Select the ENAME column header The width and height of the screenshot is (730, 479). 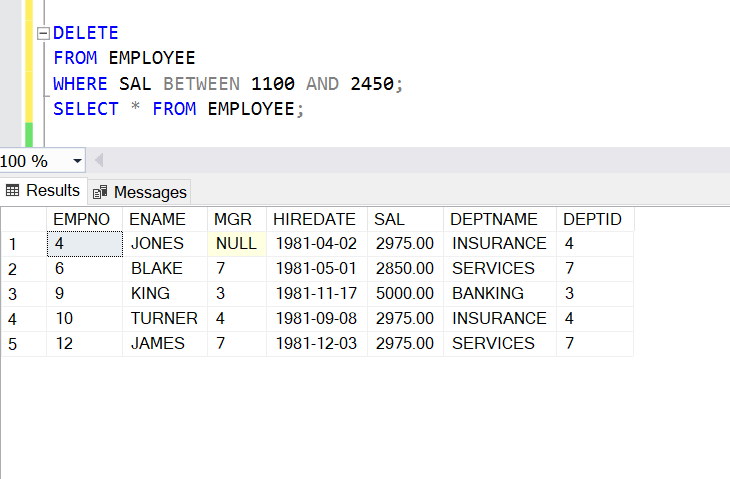(165, 219)
